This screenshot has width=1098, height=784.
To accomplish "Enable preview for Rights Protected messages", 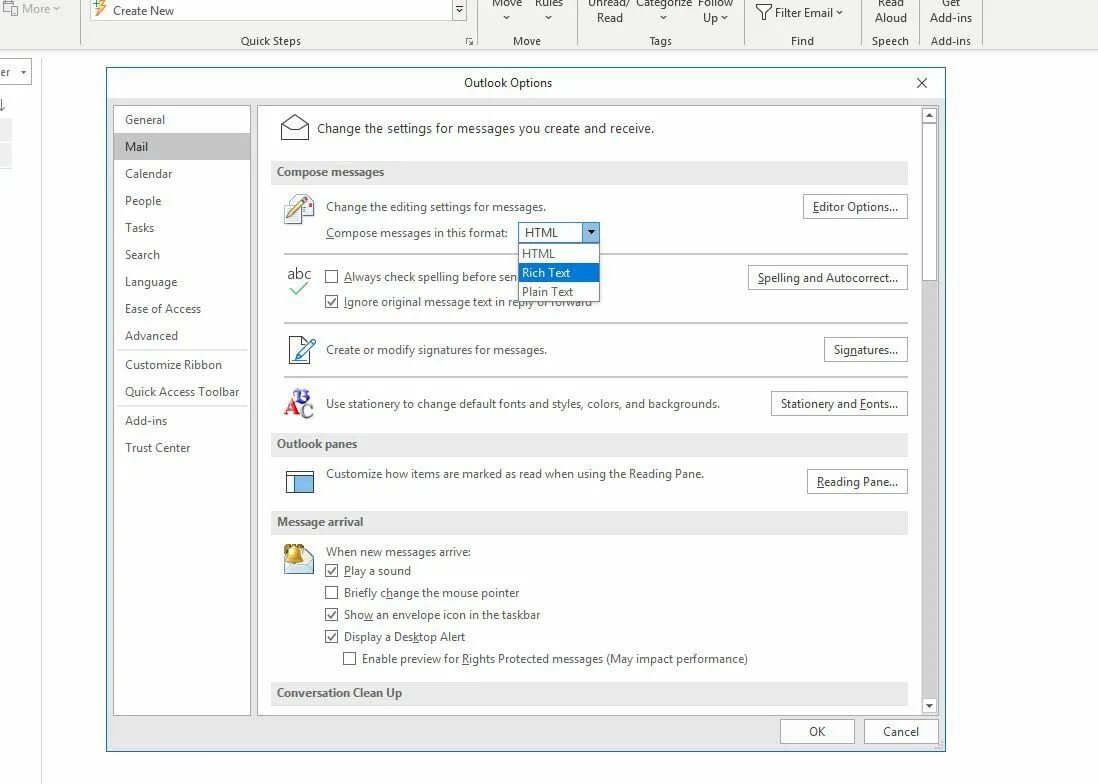I will [x=349, y=659].
